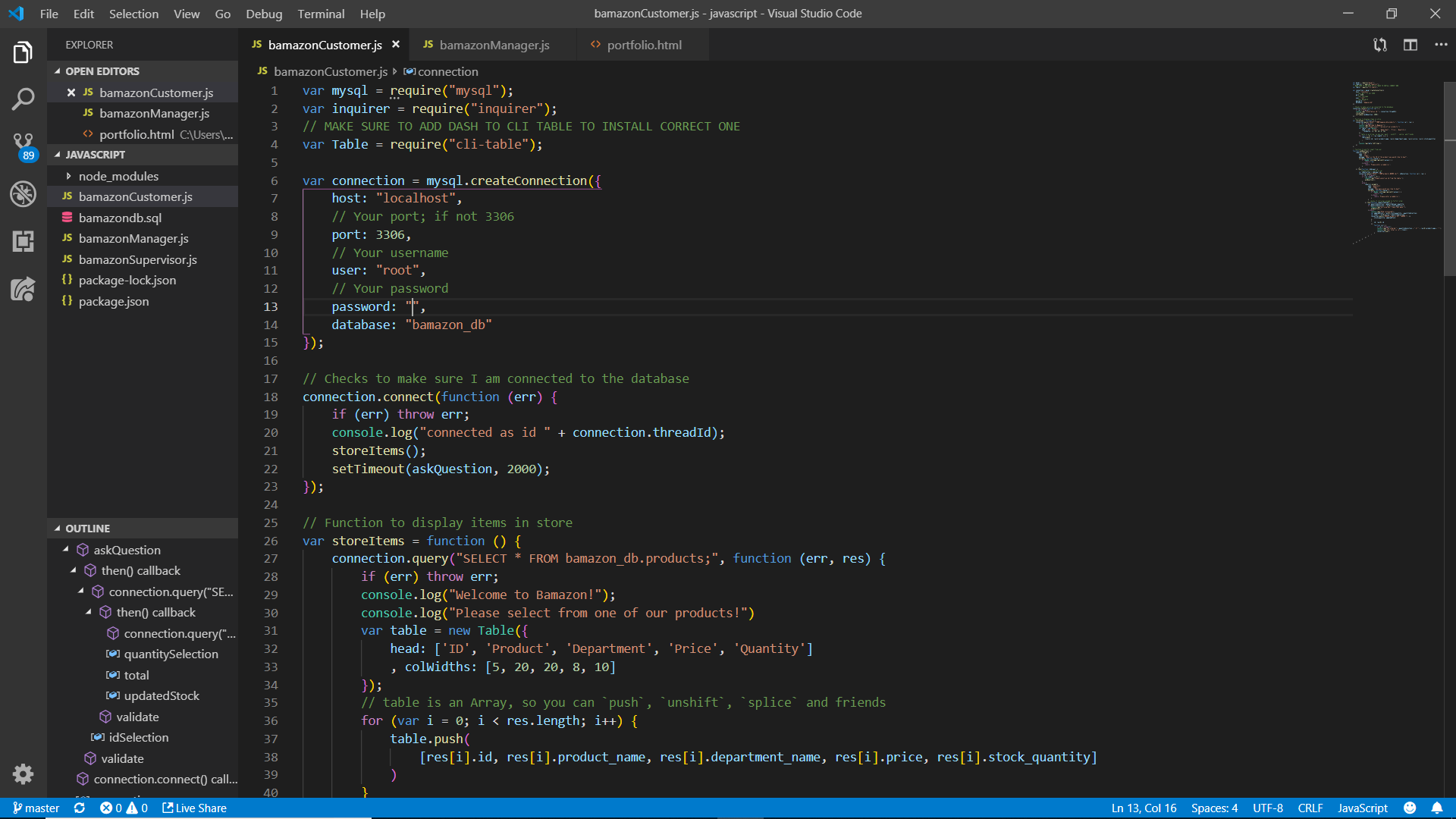
Task: Open Source Control view with 89 badge
Action: pos(23,146)
